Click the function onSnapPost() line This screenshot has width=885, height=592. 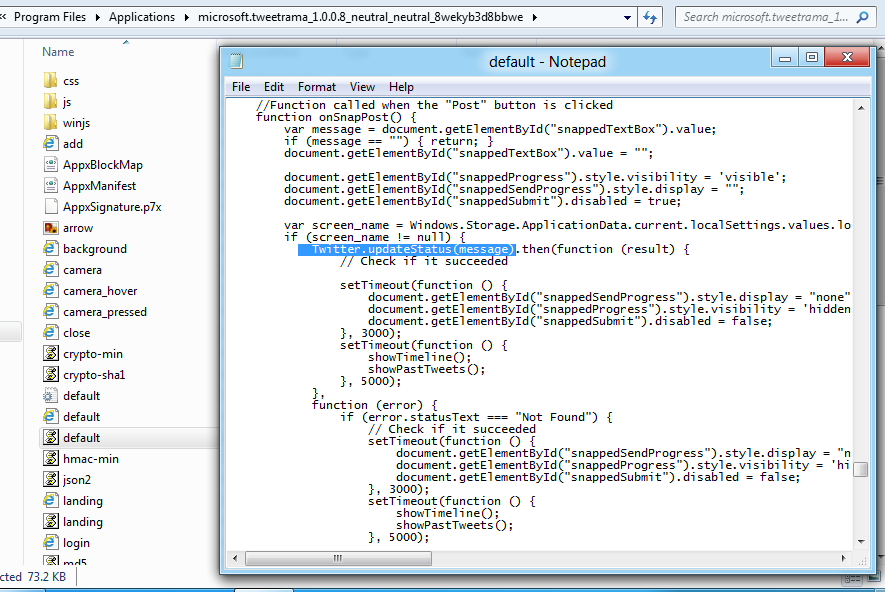336,117
